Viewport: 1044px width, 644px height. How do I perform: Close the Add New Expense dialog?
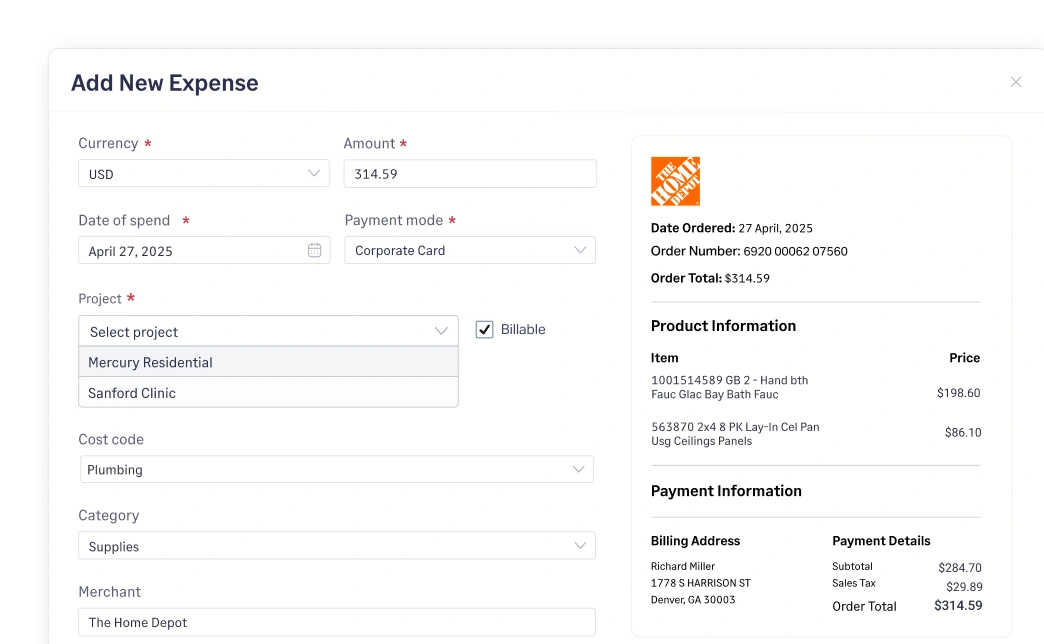[x=1015, y=82]
